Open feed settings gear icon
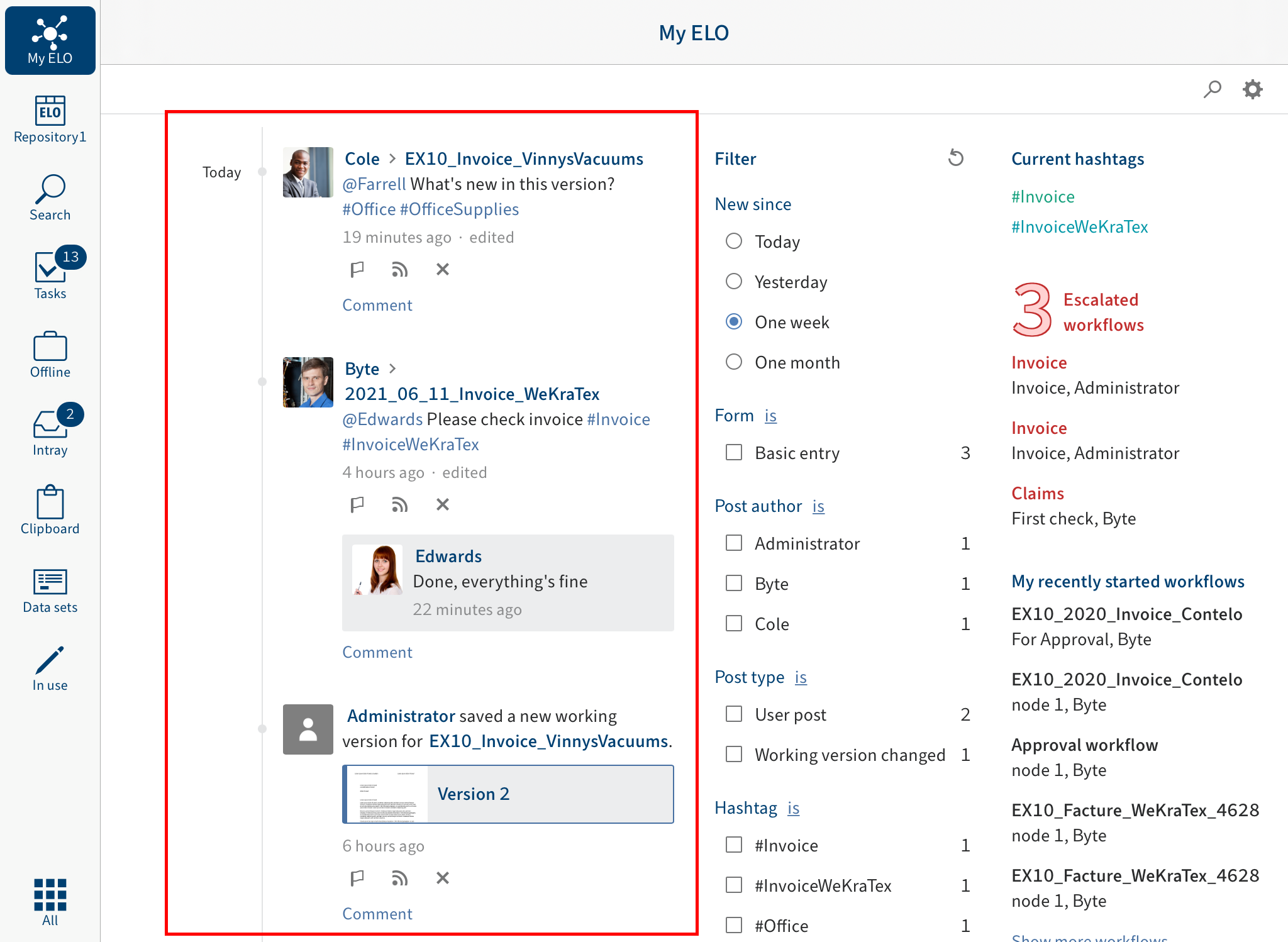1288x942 pixels. (1252, 89)
